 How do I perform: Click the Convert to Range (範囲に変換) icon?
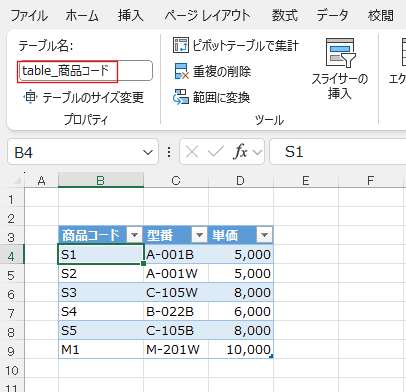coord(181,97)
